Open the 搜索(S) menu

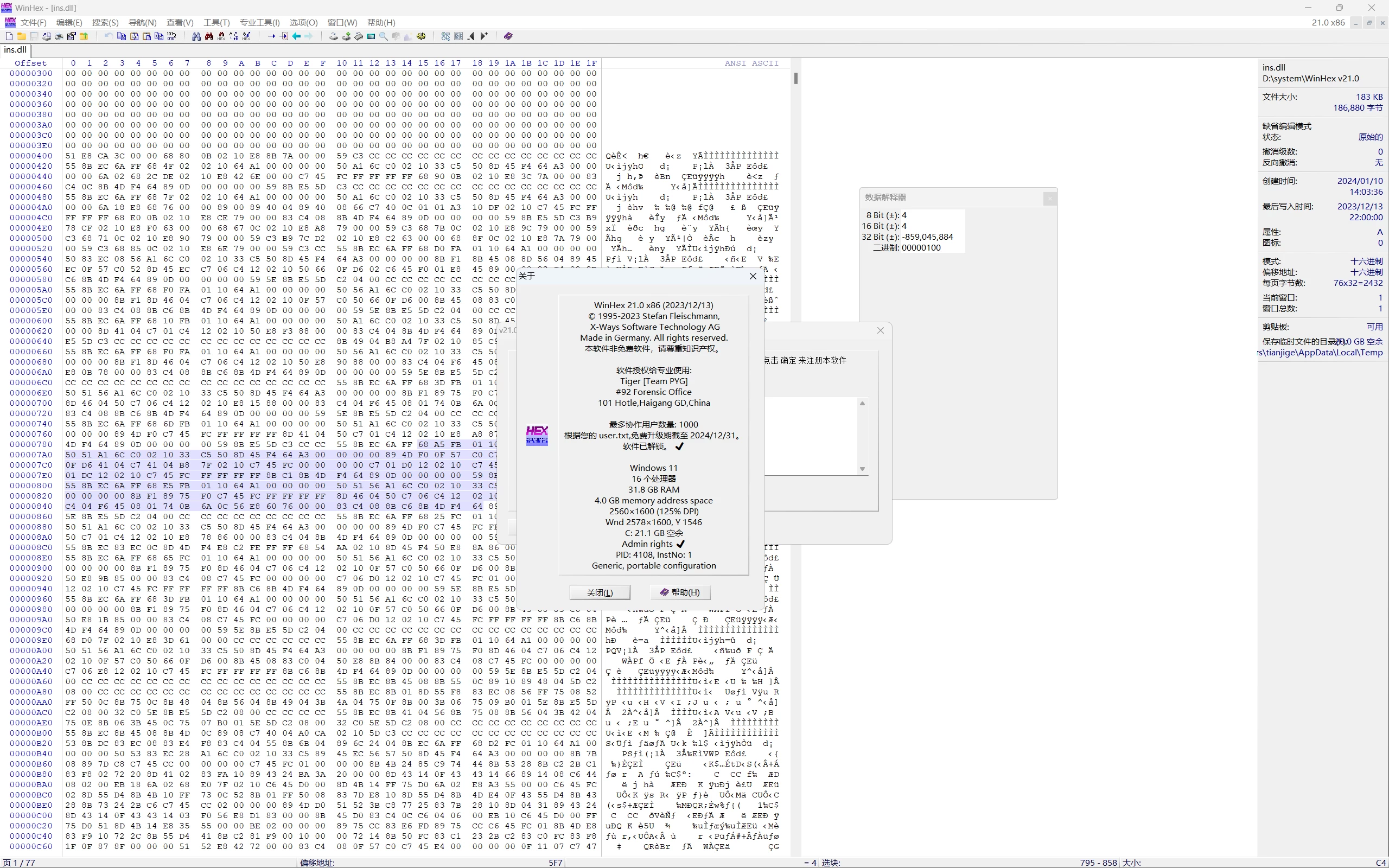105,22
